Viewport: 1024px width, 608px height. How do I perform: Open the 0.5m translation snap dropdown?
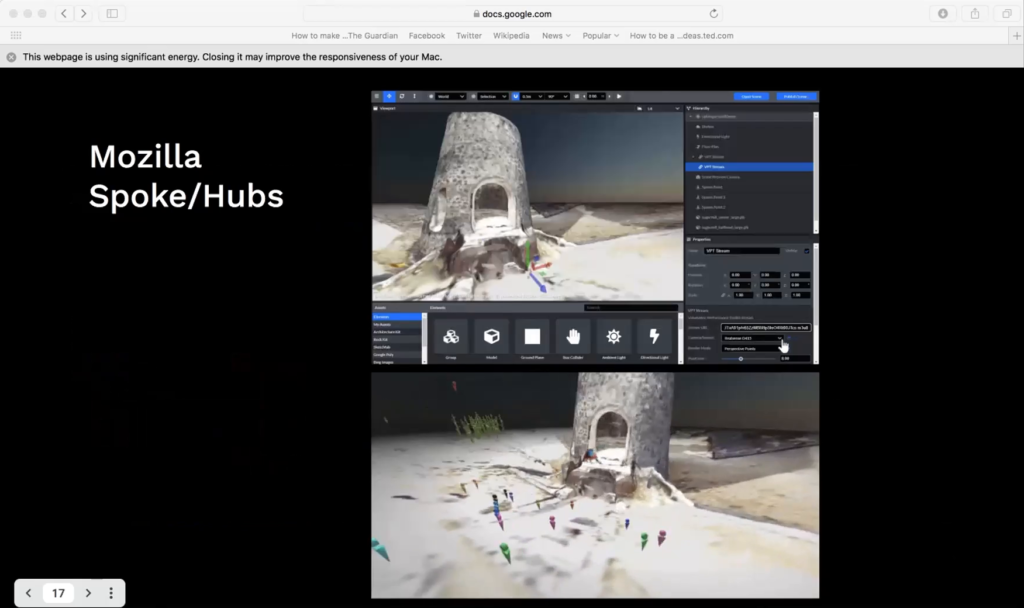(x=532, y=96)
